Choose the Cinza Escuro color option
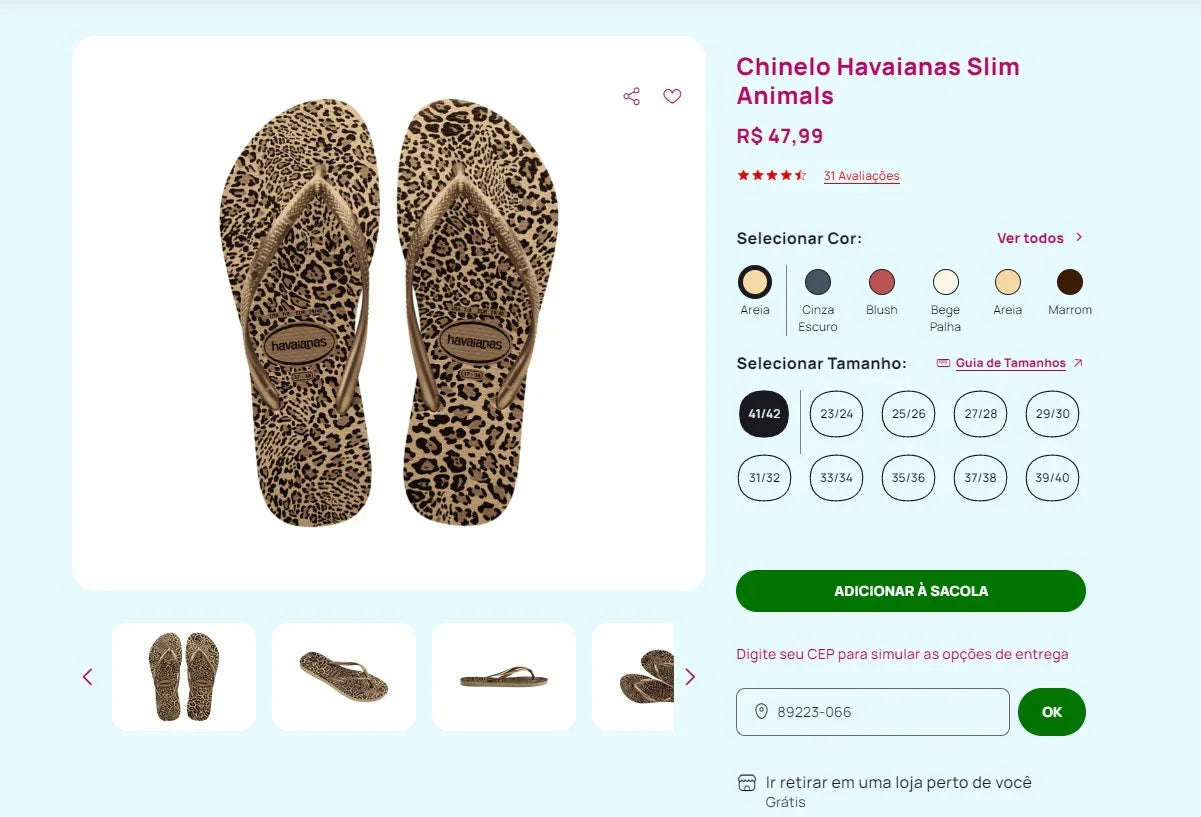1201x817 pixels. tap(818, 282)
